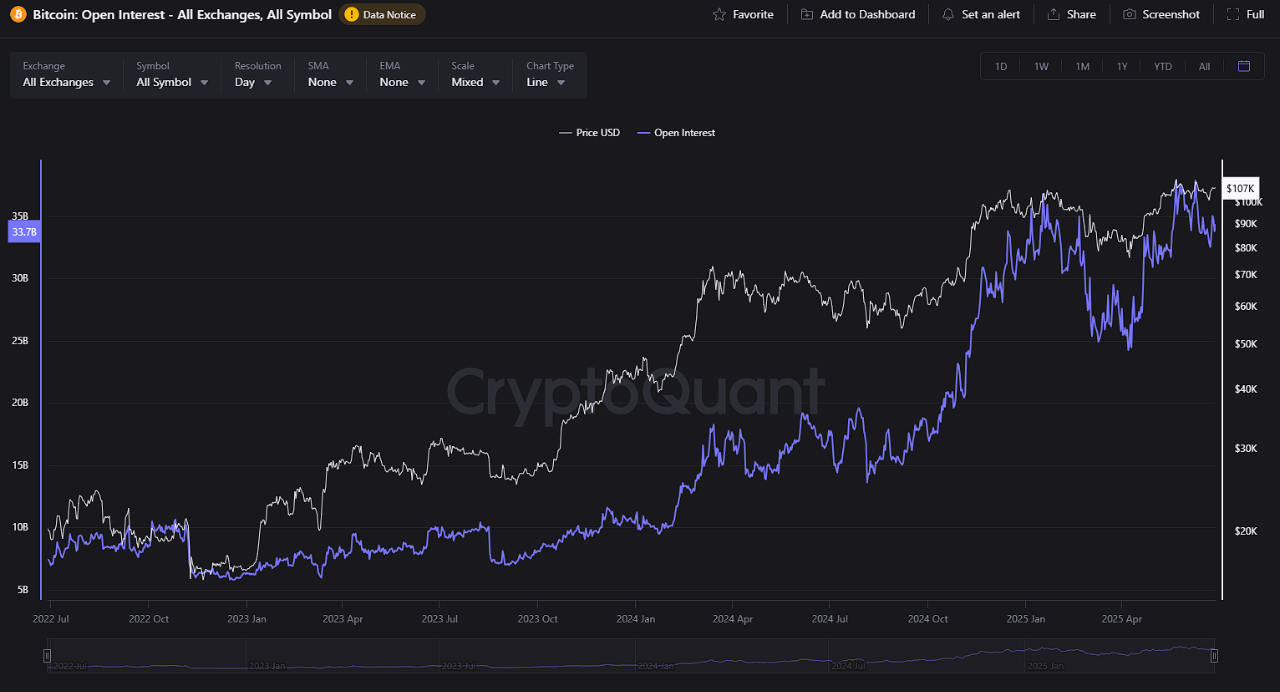Toggle the Open Interest legend series
Image resolution: width=1280 pixels, height=692 pixels.
coord(676,133)
